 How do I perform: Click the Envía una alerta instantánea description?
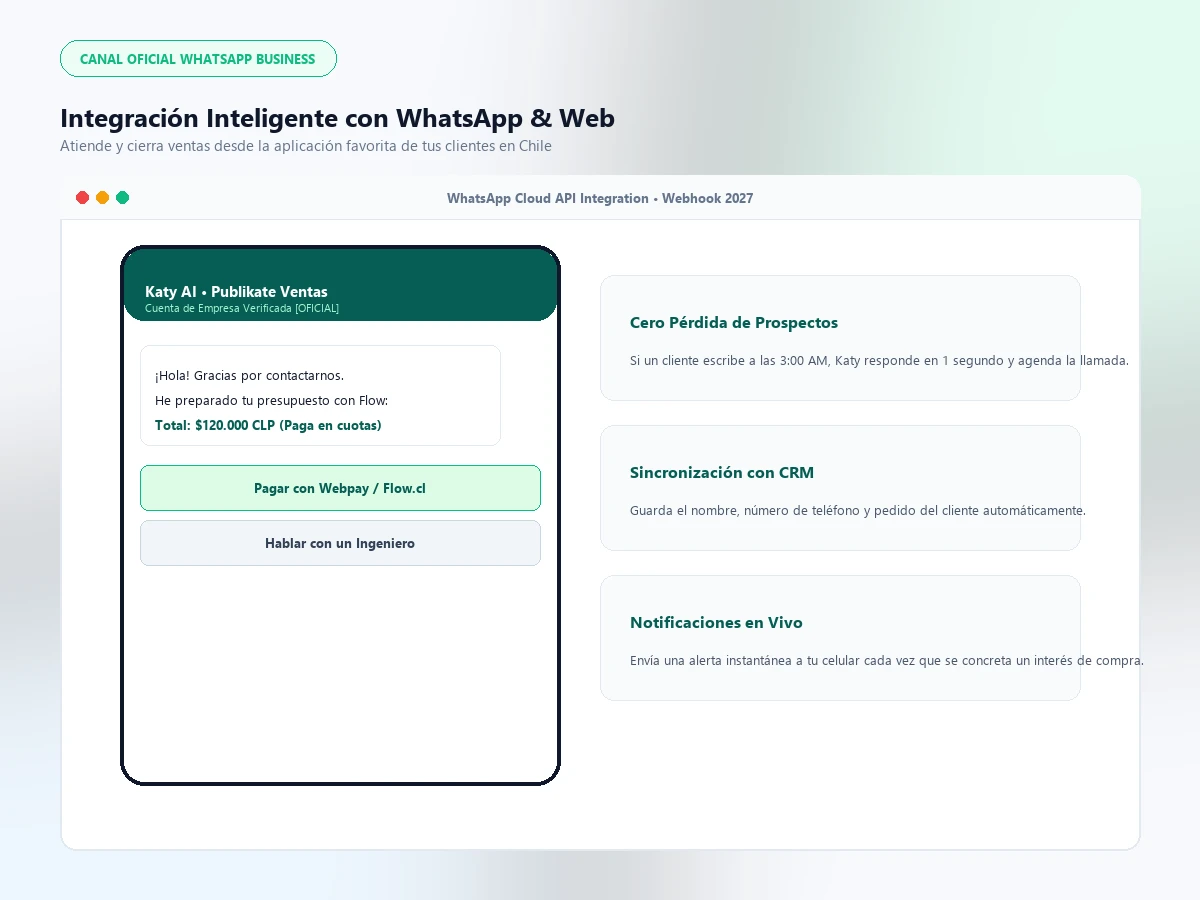pyautogui.click(x=887, y=661)
